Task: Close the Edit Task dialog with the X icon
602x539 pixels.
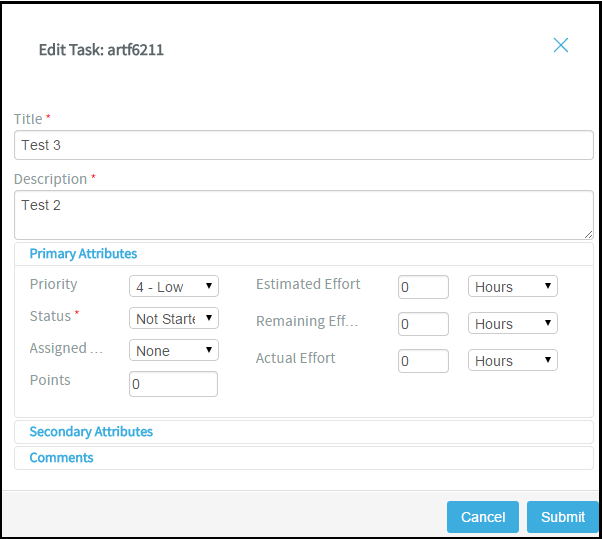Action: click(x=561, y=45)
